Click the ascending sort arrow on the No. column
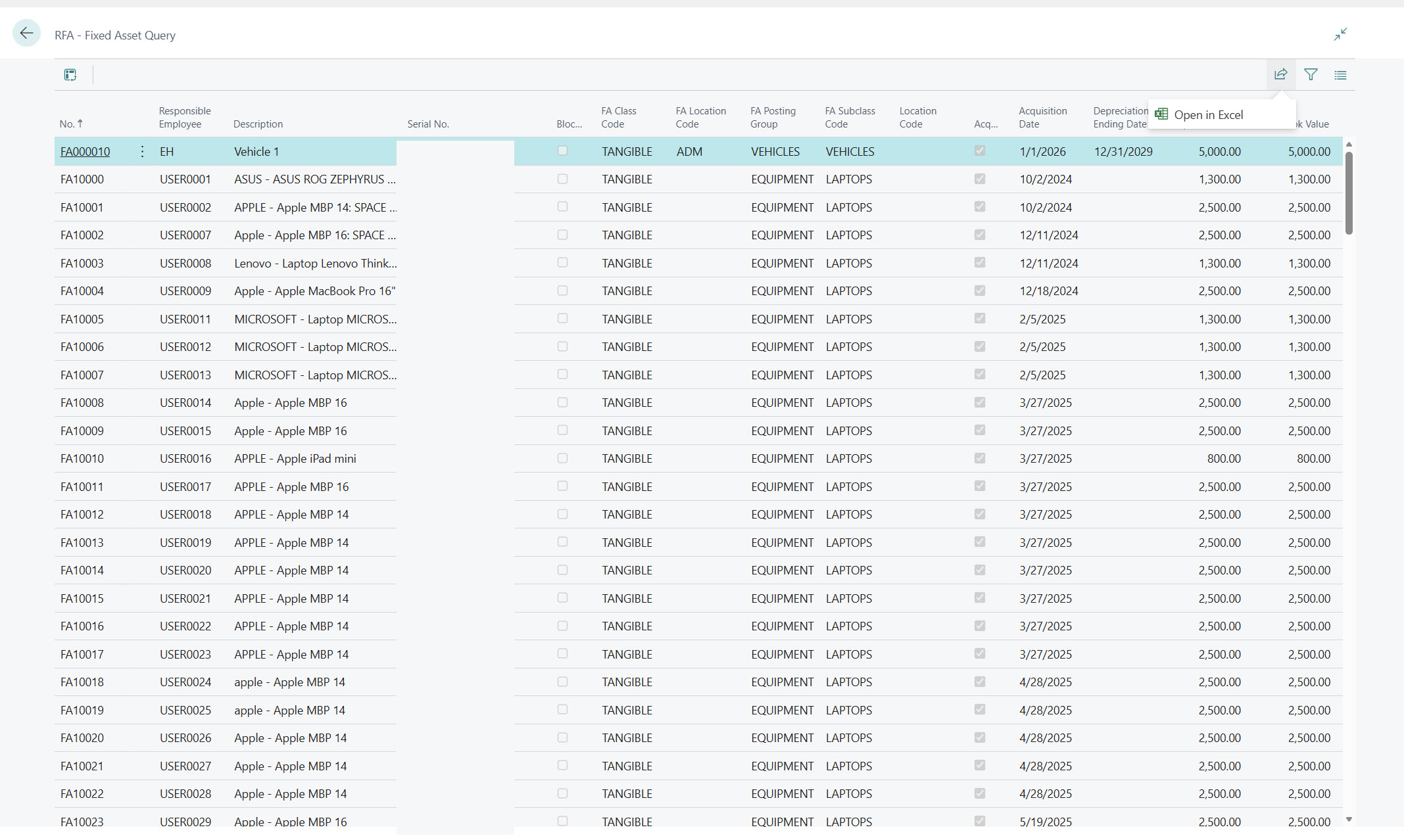1404x840 pixels. (x=80, y=123)
